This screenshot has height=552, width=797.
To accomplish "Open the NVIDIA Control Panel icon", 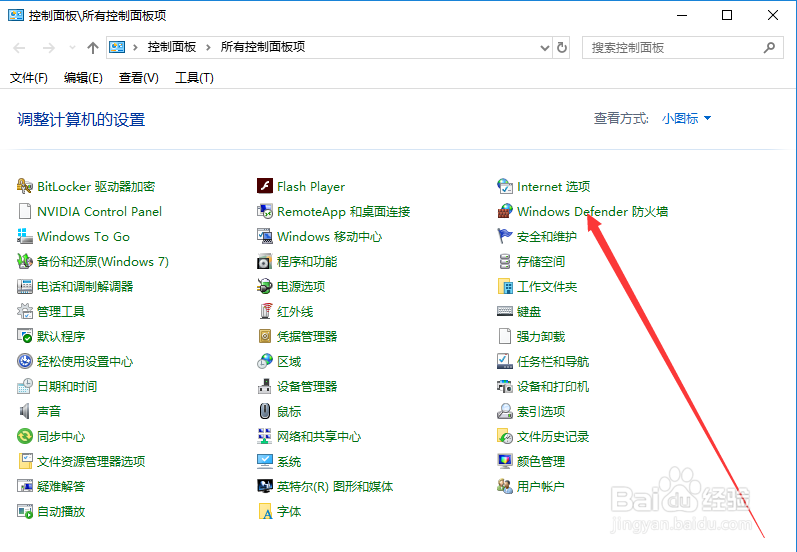I will coord(24,211).
